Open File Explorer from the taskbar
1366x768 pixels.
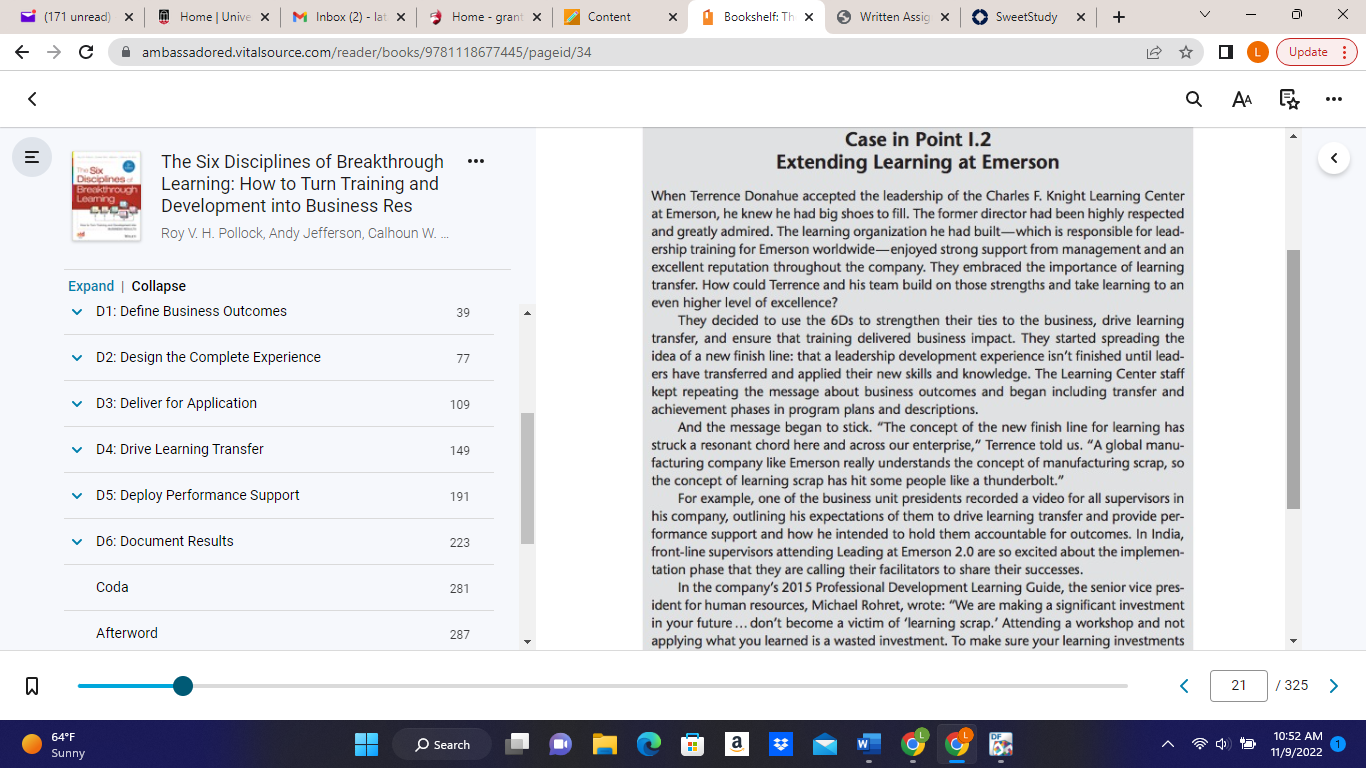point(604,744)
